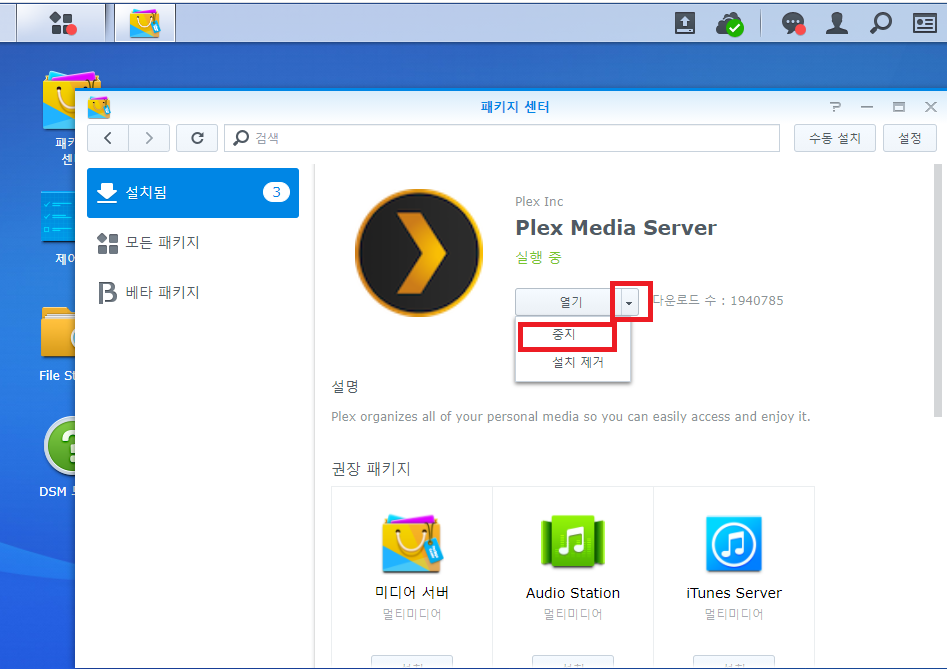Switch to 설치됨 sidebar tab

point(193,193)
